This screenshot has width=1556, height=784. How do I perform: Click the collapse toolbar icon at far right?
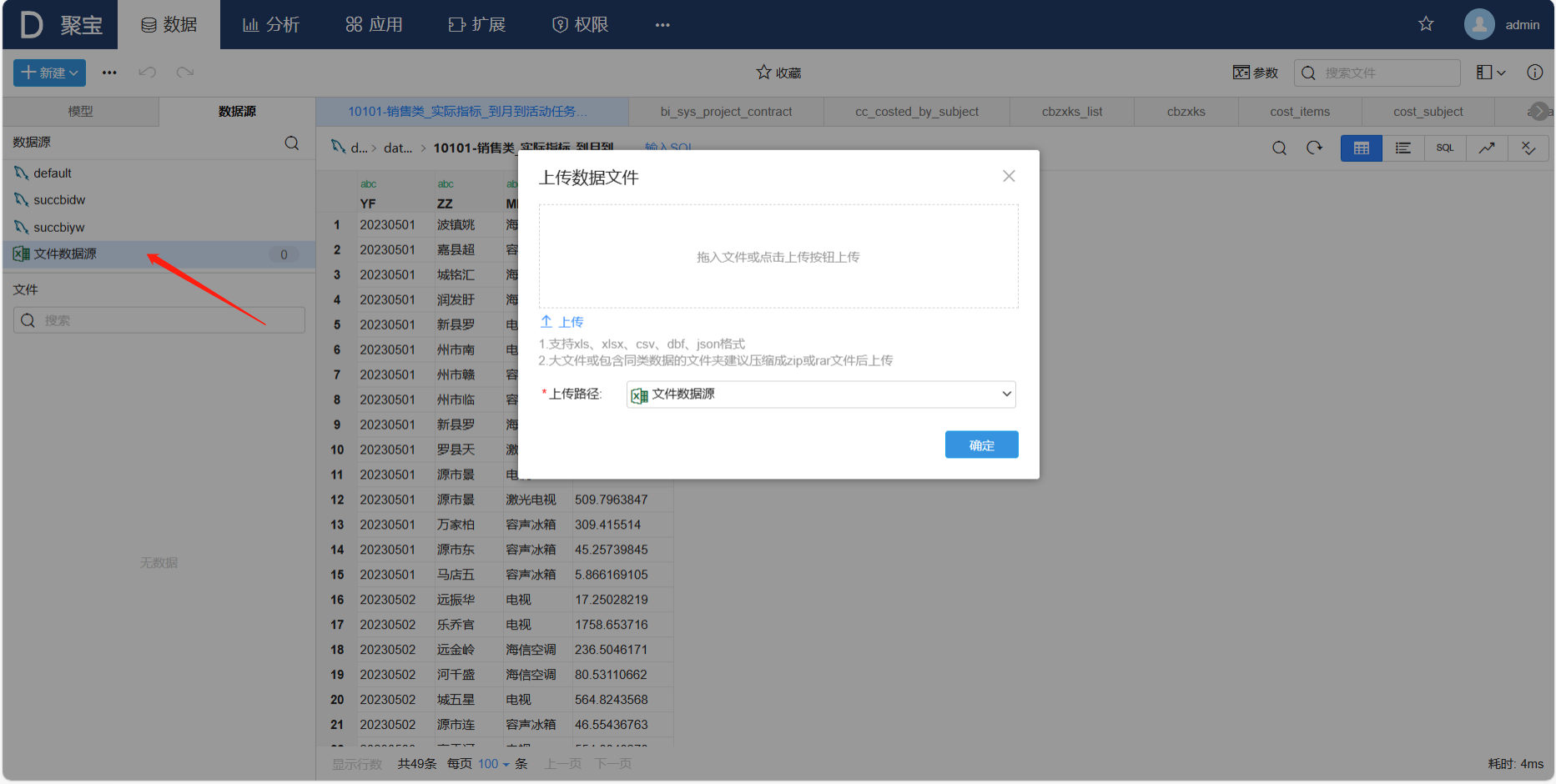[1528, 148]
